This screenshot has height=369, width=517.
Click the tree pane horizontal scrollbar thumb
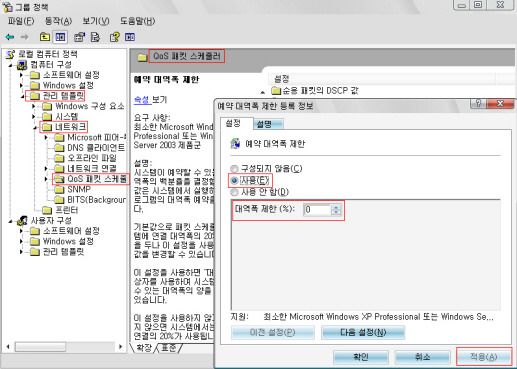pos(40,347)
